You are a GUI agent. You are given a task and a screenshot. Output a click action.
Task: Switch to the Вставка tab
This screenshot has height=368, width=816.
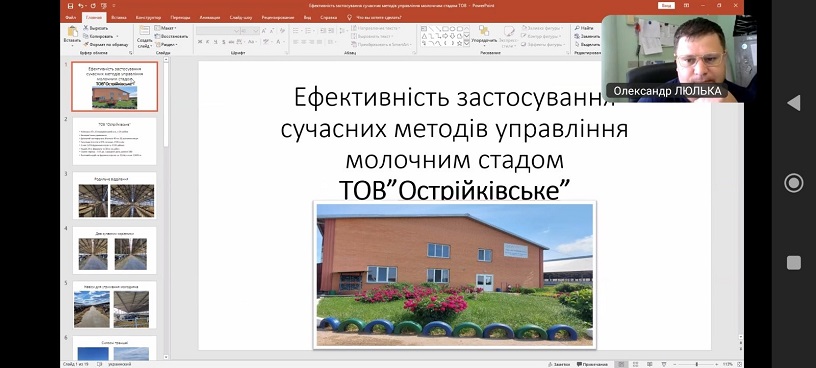tap(119, 17)
